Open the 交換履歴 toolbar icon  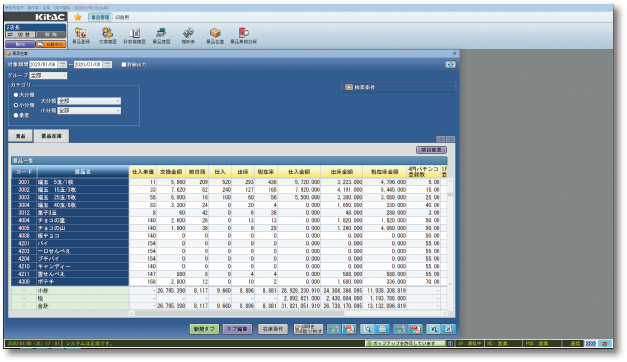pos(108,36)
